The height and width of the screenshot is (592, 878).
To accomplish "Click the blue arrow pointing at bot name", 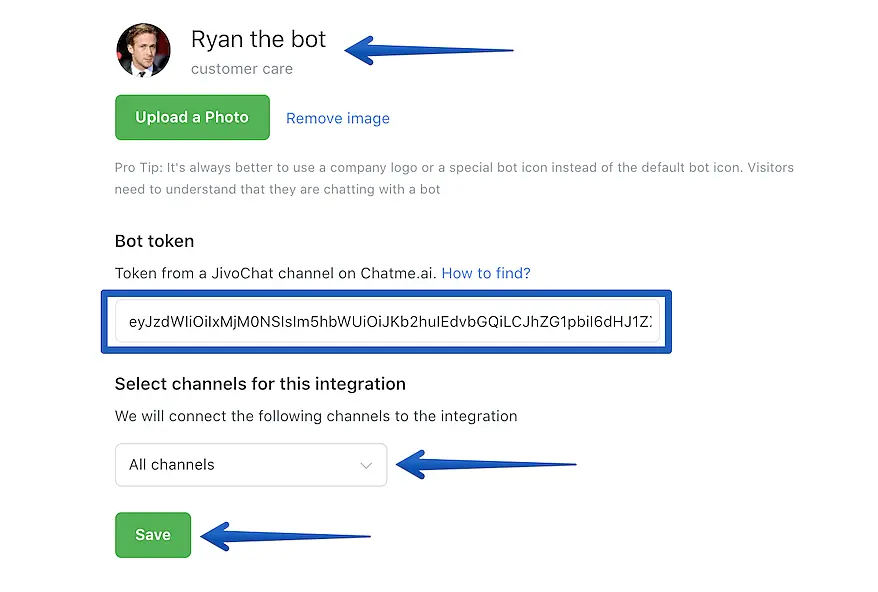I will point(428,49).
